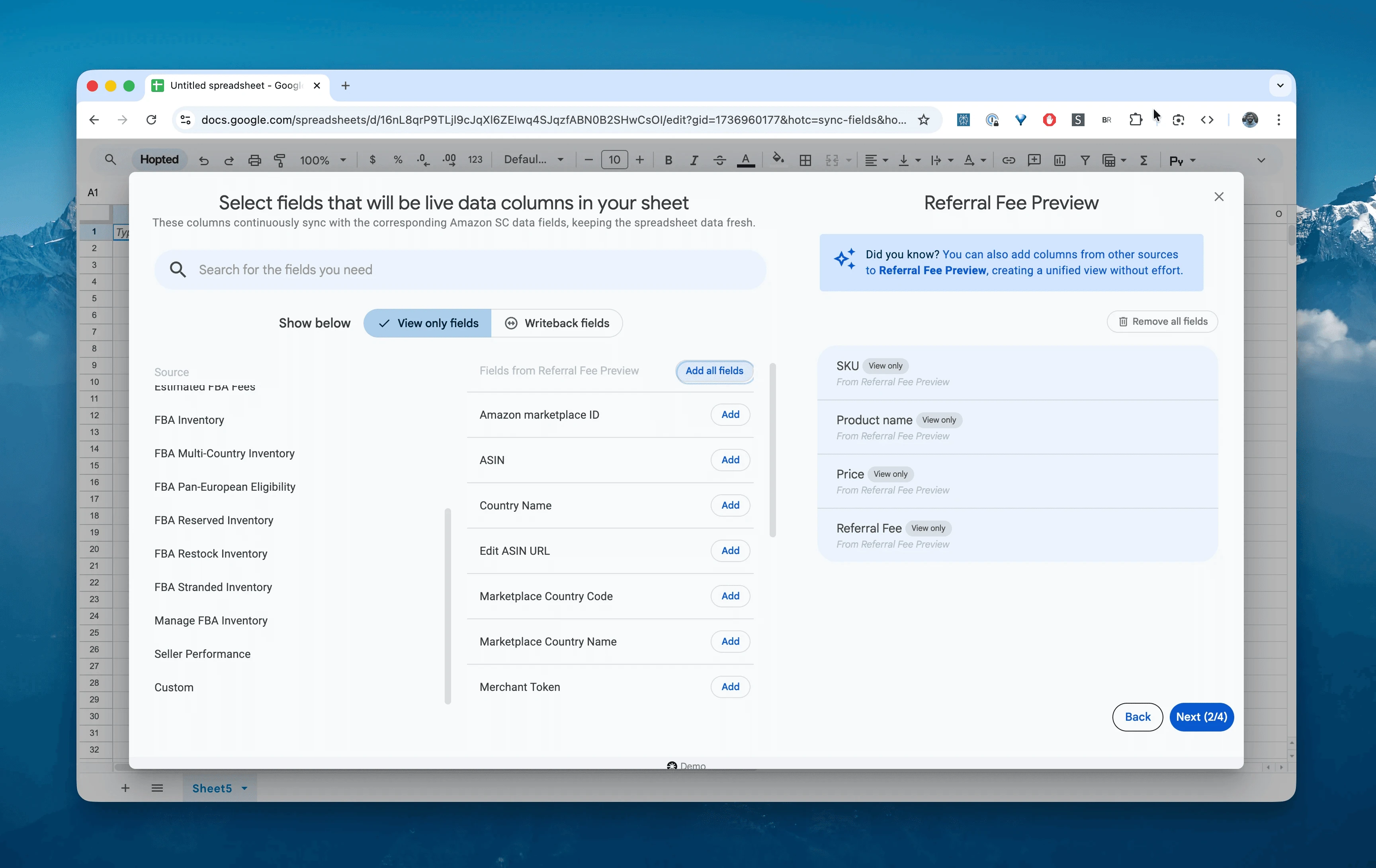This screenshot has width=1376, height=868.
Task: Click the field search input
Action: (460, 269)
